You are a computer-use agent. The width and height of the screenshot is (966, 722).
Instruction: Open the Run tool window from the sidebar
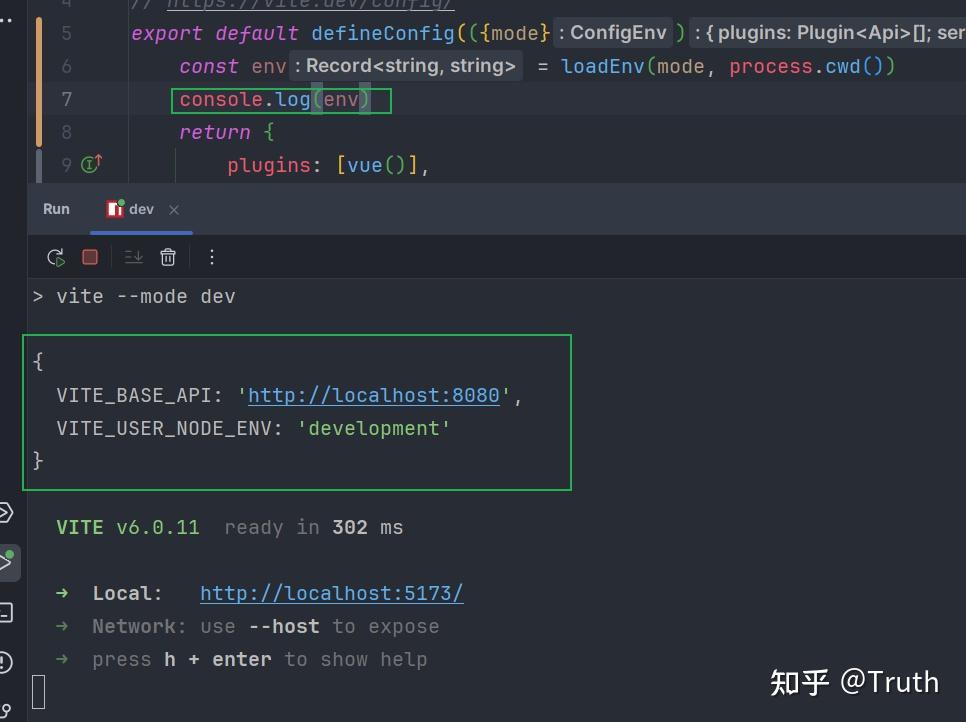[10, 561]
